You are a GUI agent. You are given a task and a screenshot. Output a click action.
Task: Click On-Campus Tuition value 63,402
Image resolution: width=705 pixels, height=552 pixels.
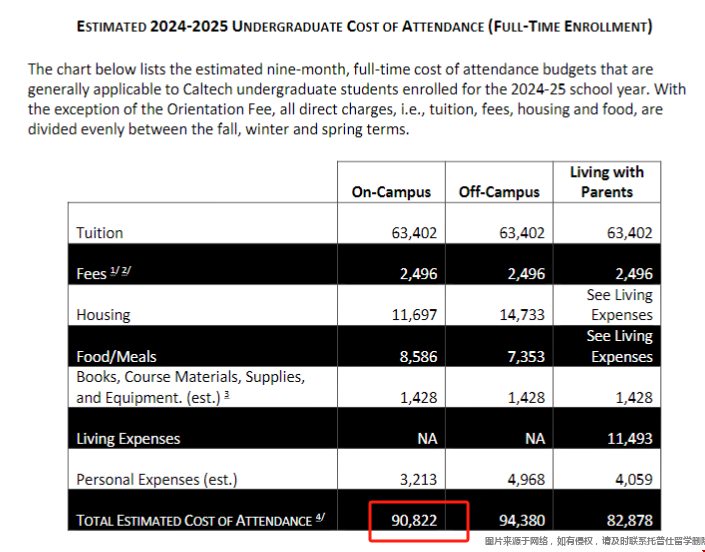click(414, 233)
